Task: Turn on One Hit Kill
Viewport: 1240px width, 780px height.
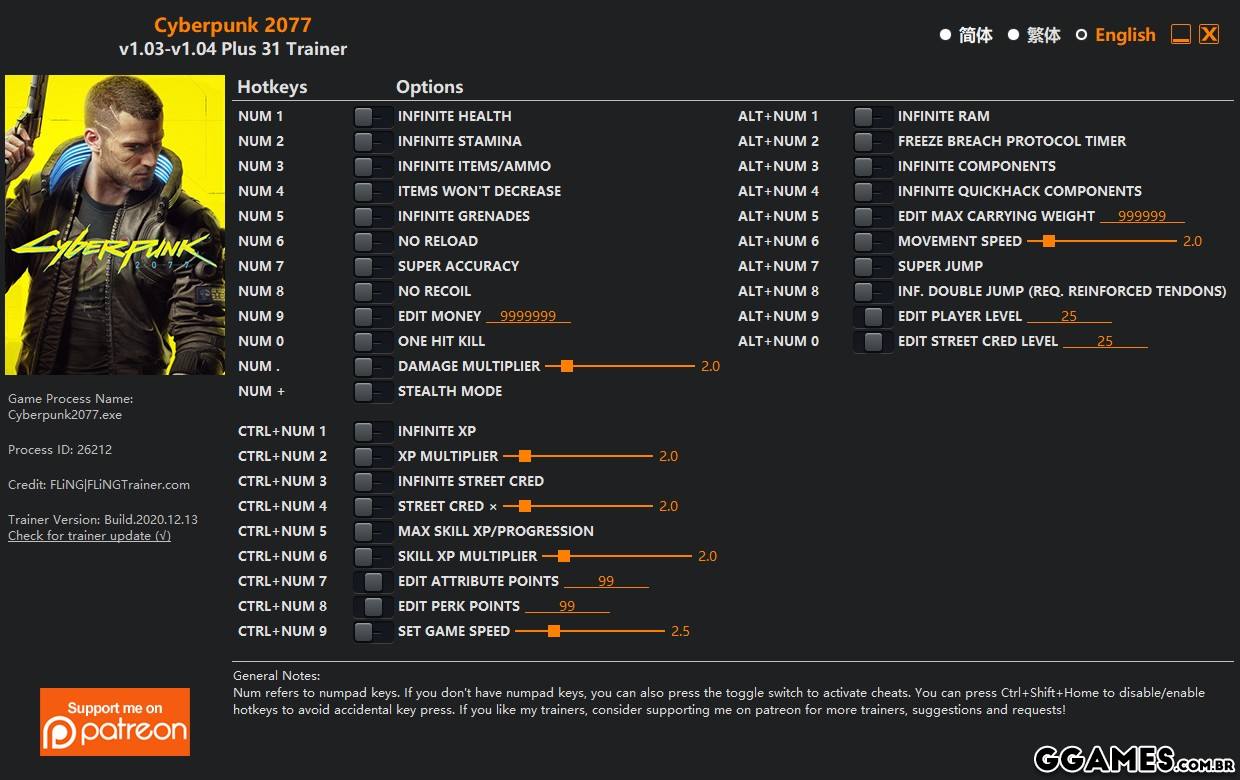Action: tap(373, 342)
